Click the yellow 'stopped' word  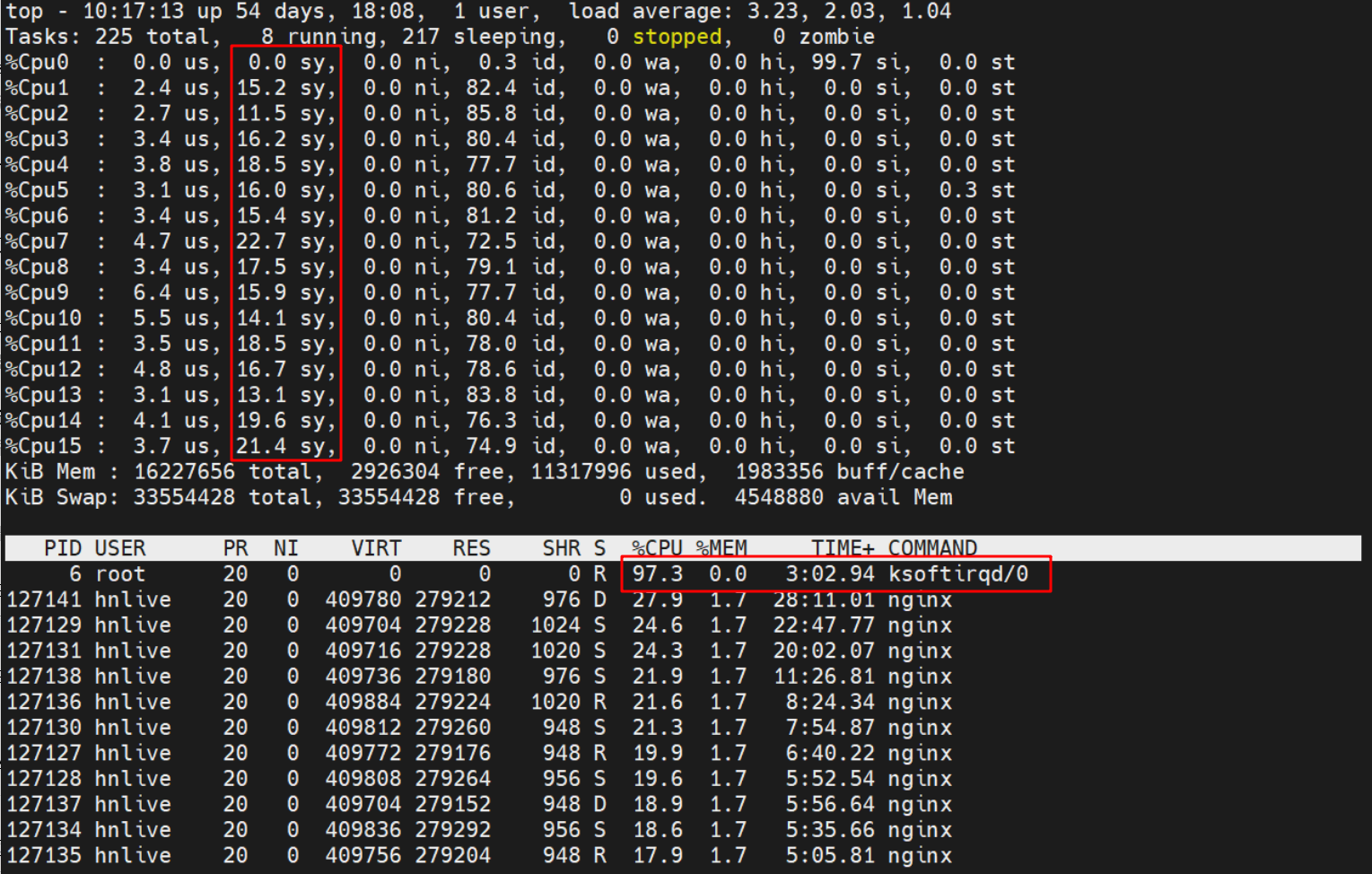[677, 37]
